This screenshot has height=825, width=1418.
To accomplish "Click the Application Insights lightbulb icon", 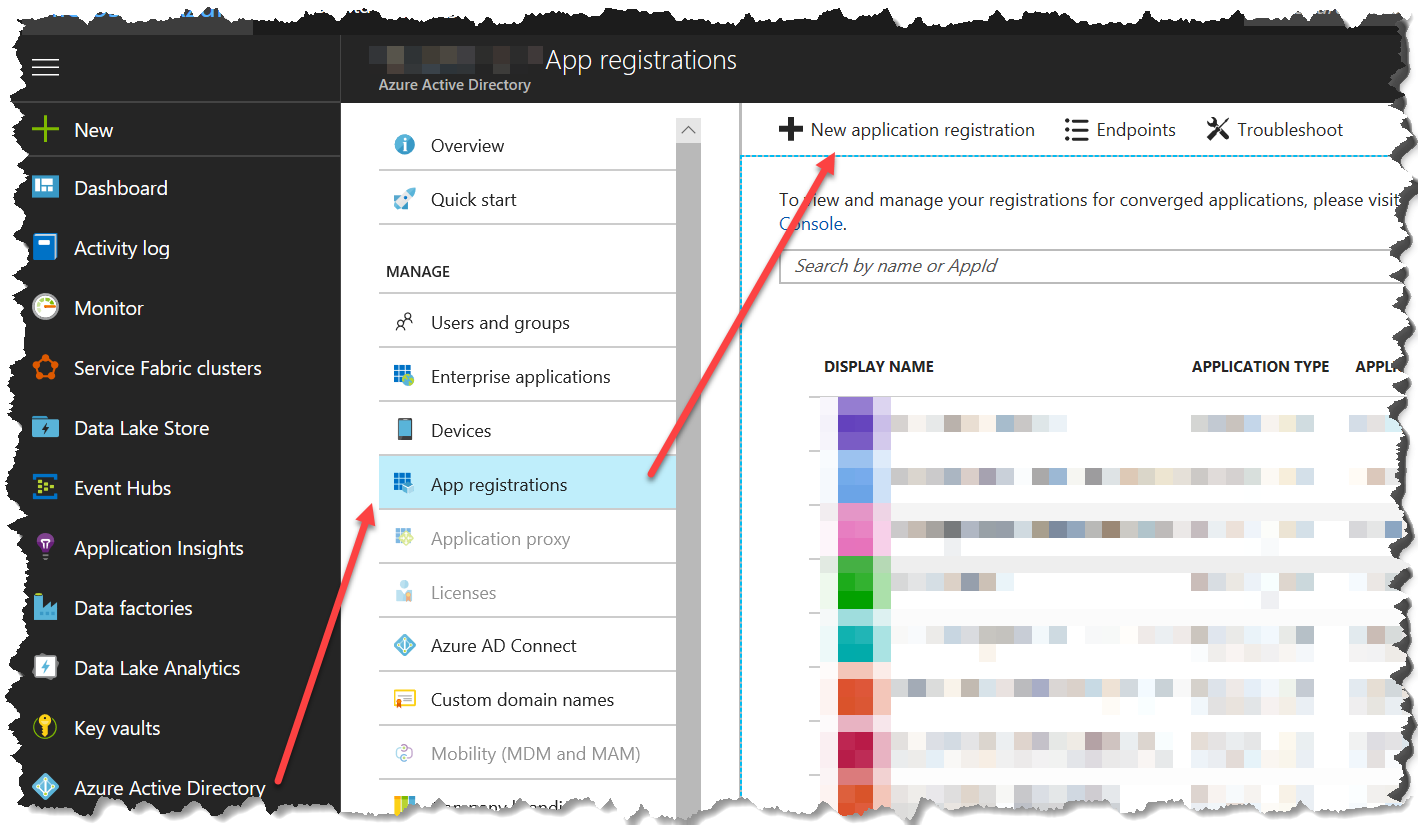I will click(x=46, y=547).
